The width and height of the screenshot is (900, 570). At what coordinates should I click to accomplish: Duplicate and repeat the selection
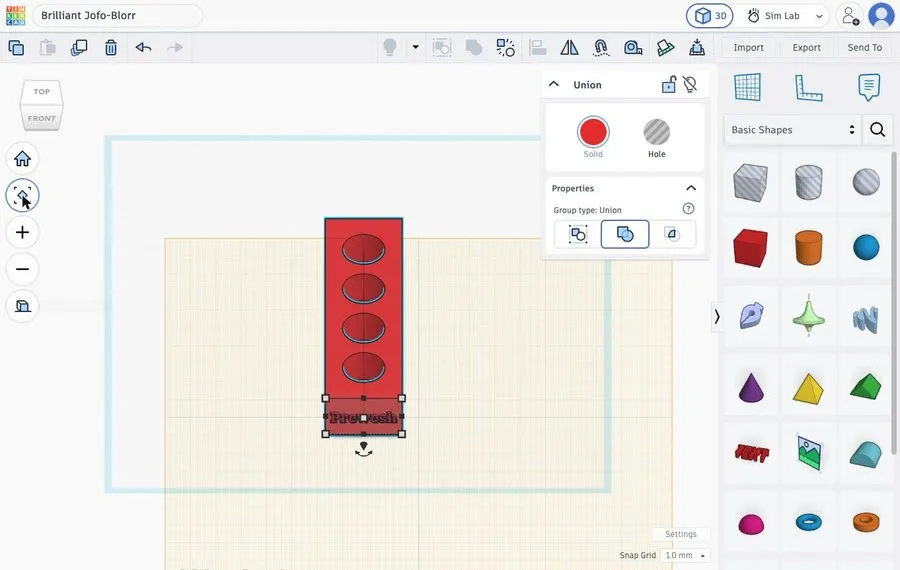[79, 48]
